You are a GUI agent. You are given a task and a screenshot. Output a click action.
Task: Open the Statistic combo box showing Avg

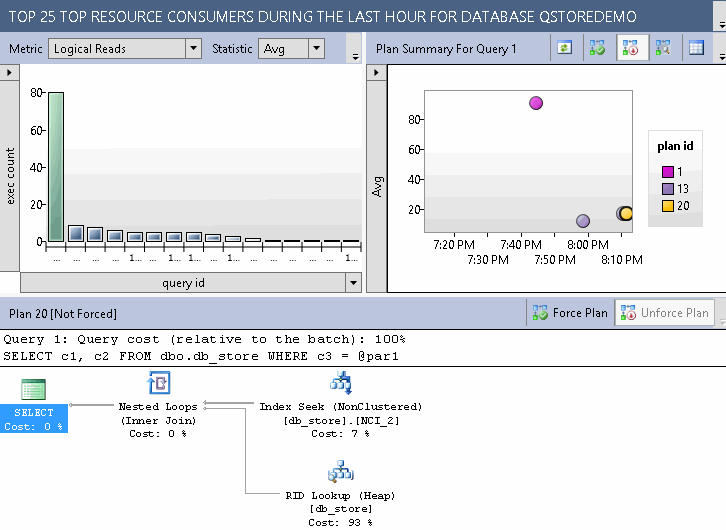[x=291, y=49]
